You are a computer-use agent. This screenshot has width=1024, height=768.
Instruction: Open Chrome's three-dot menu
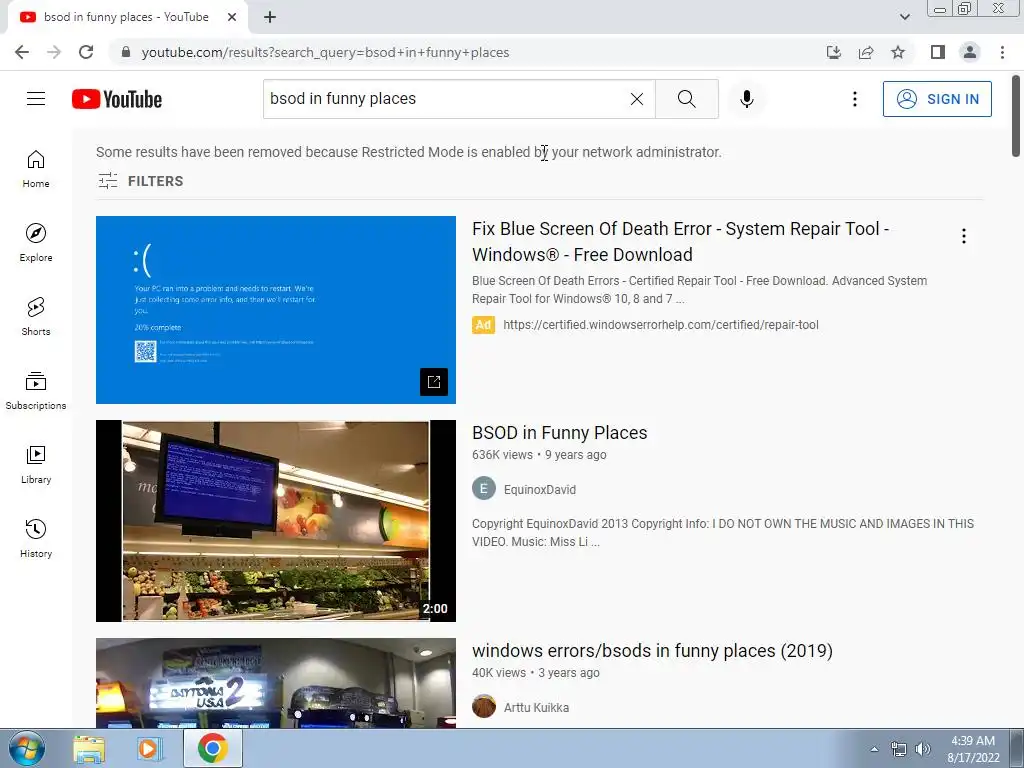(x=1002, y=52)
